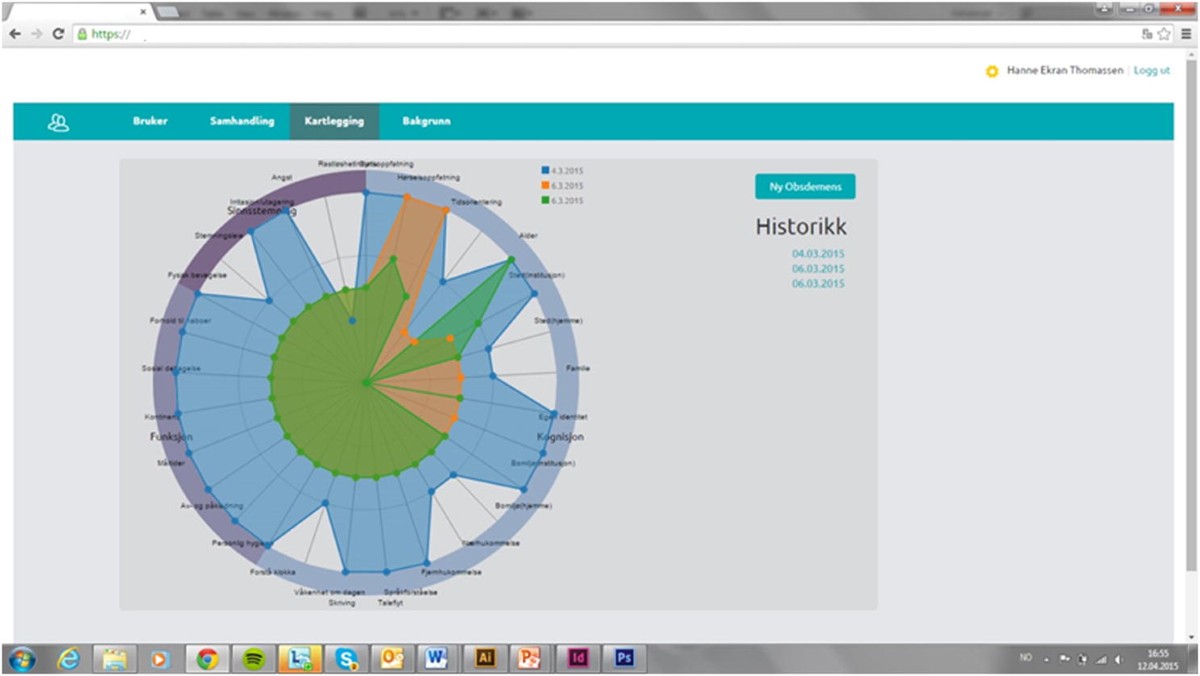The height and width of the screenshot is (676, 1200).
Task: Switch to the Samhandling tab
Action: point(242,121)
